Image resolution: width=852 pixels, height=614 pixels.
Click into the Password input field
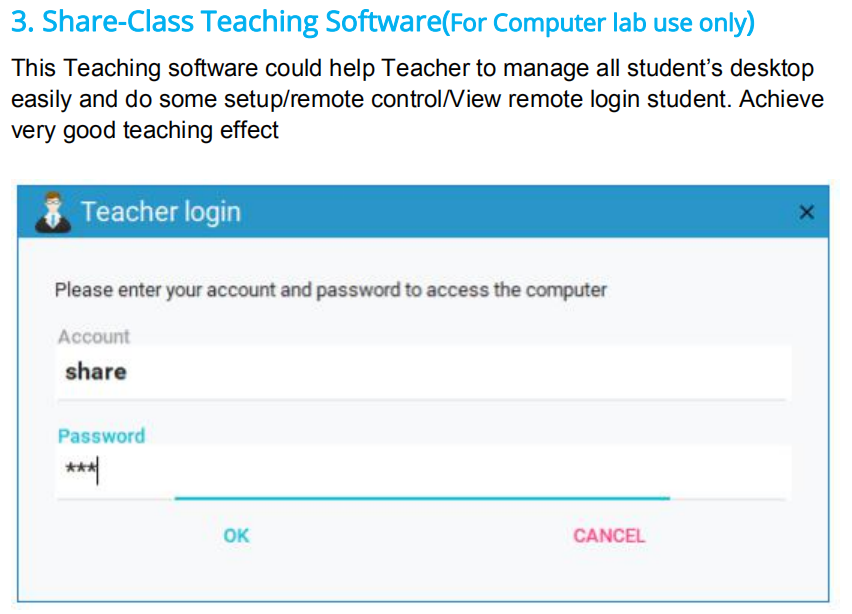pos(420,470)
